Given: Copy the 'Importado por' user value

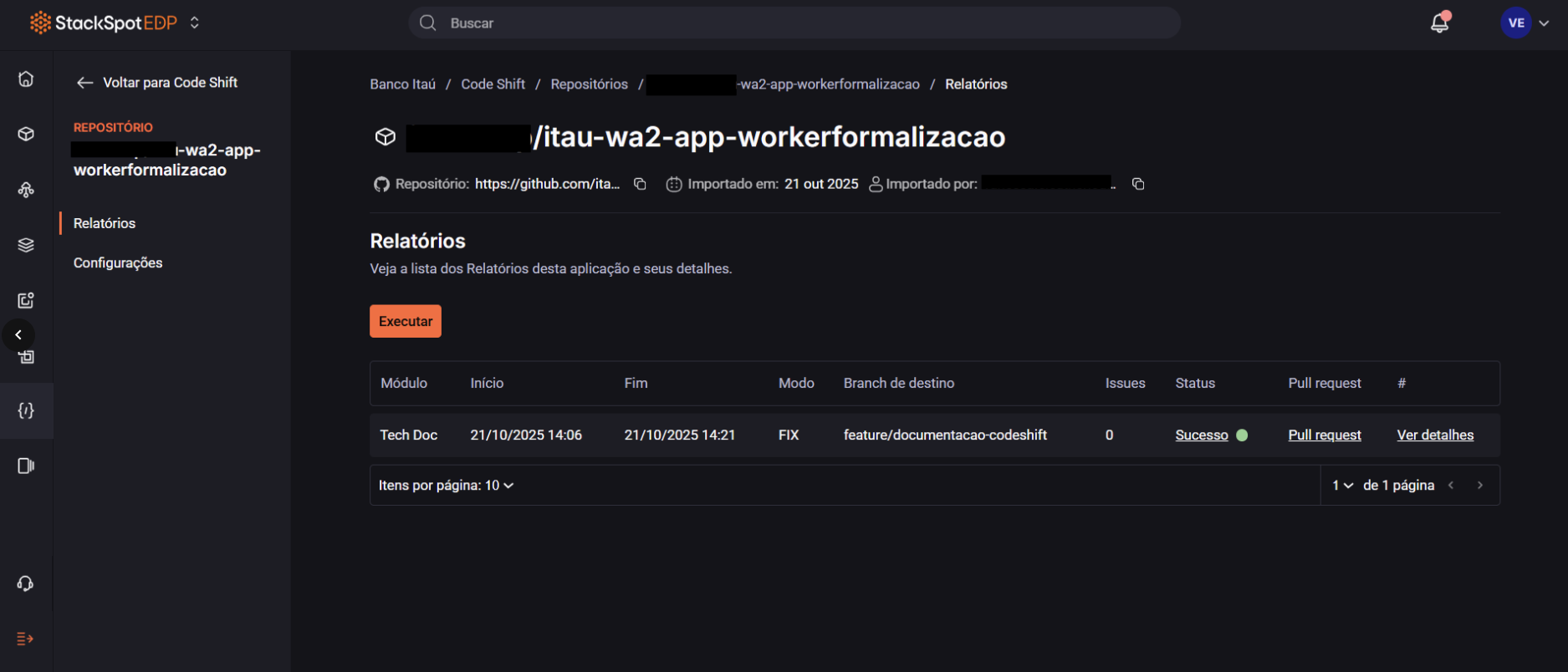Looking at the screenshot, I should pos(1138,184).
